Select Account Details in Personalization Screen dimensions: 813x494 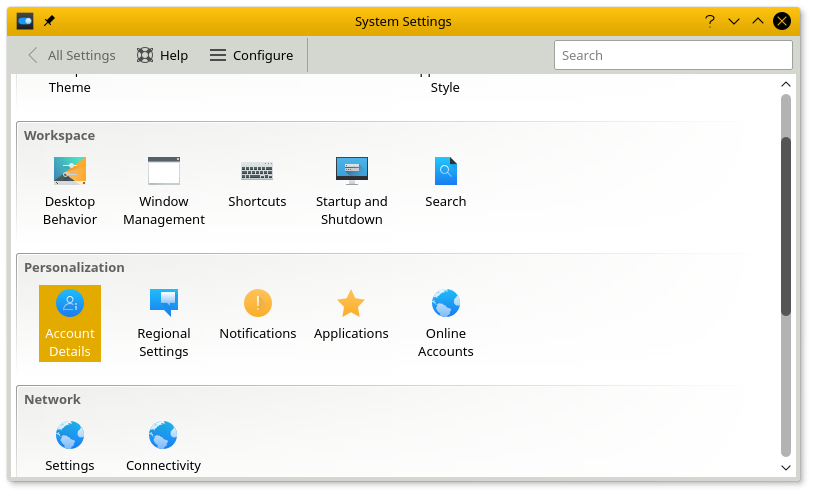(70, 322)
